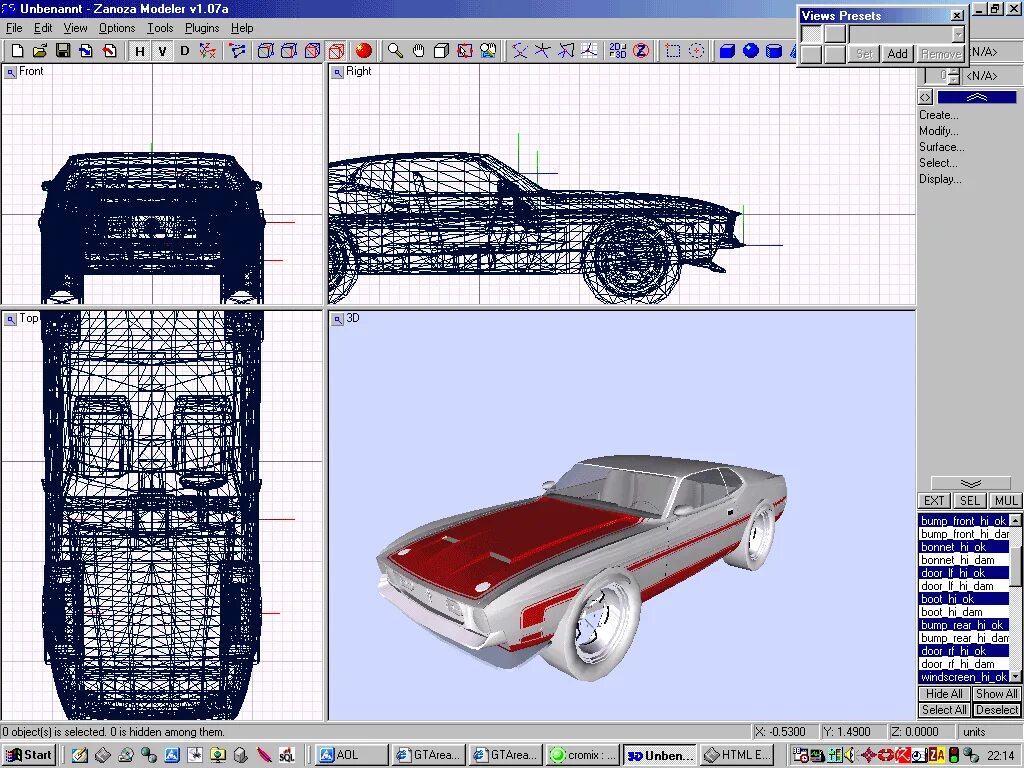Screen dimensions: 1024x768
Task: Create a new file with the New icon
Action: coord(18,51)
